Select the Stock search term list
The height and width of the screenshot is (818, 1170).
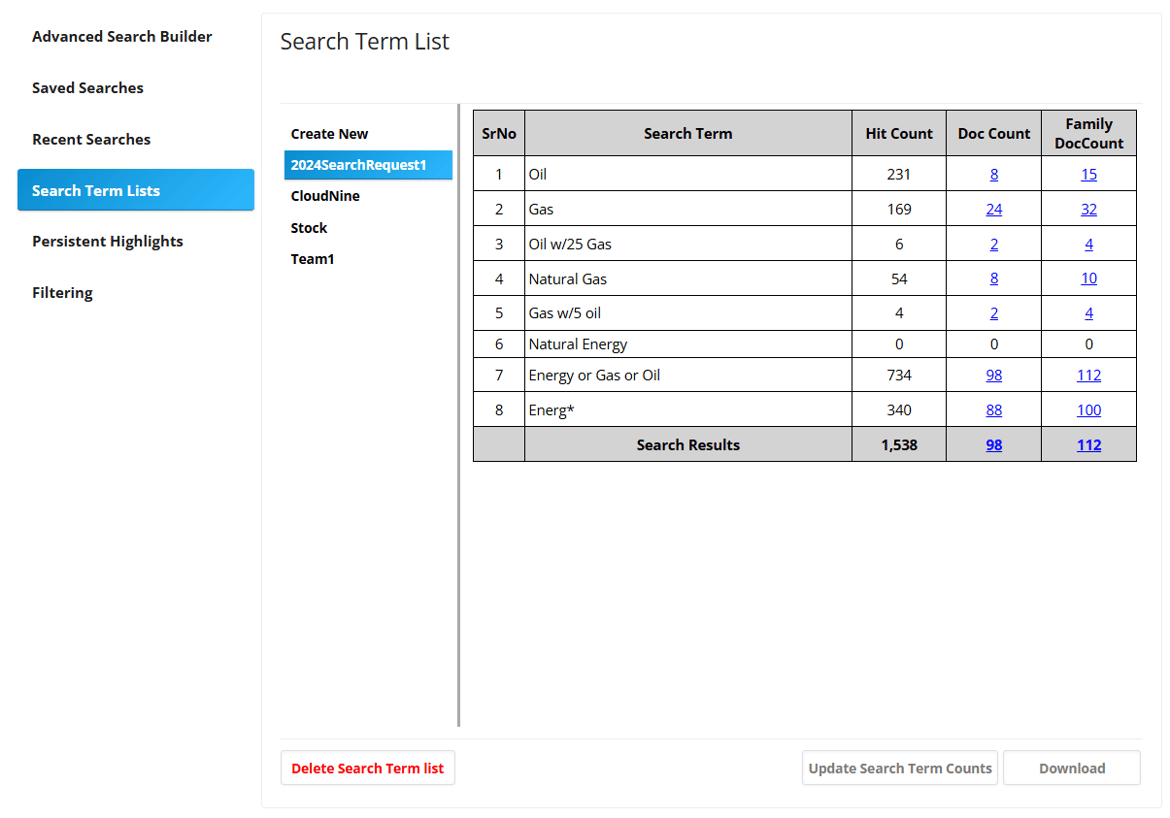[309, 227]
